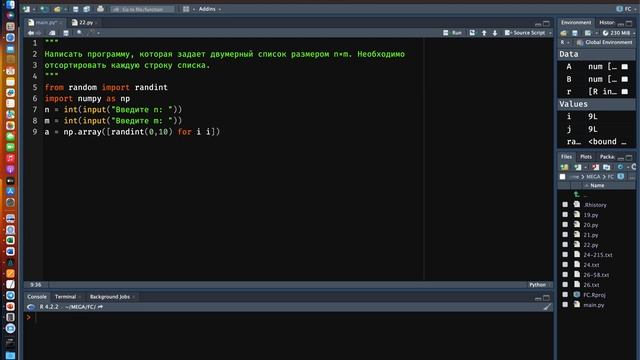
Task: Click the New Folder icon in Files
Action: pos(564,167)
